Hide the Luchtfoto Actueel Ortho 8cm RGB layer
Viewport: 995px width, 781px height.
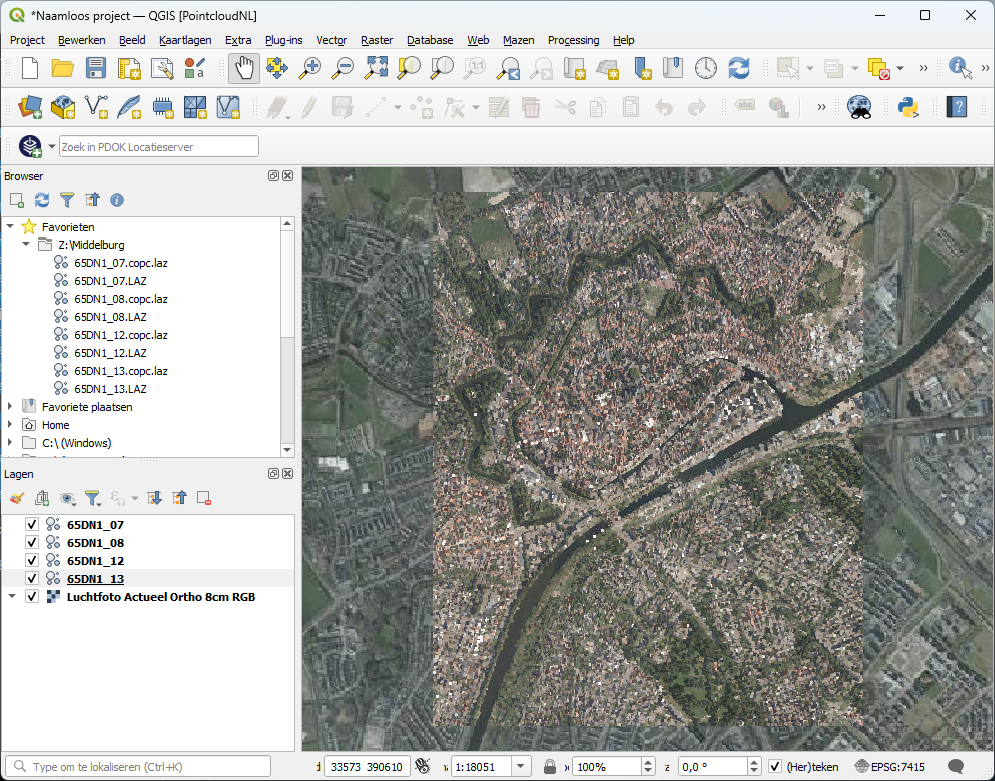pos(31,596)
